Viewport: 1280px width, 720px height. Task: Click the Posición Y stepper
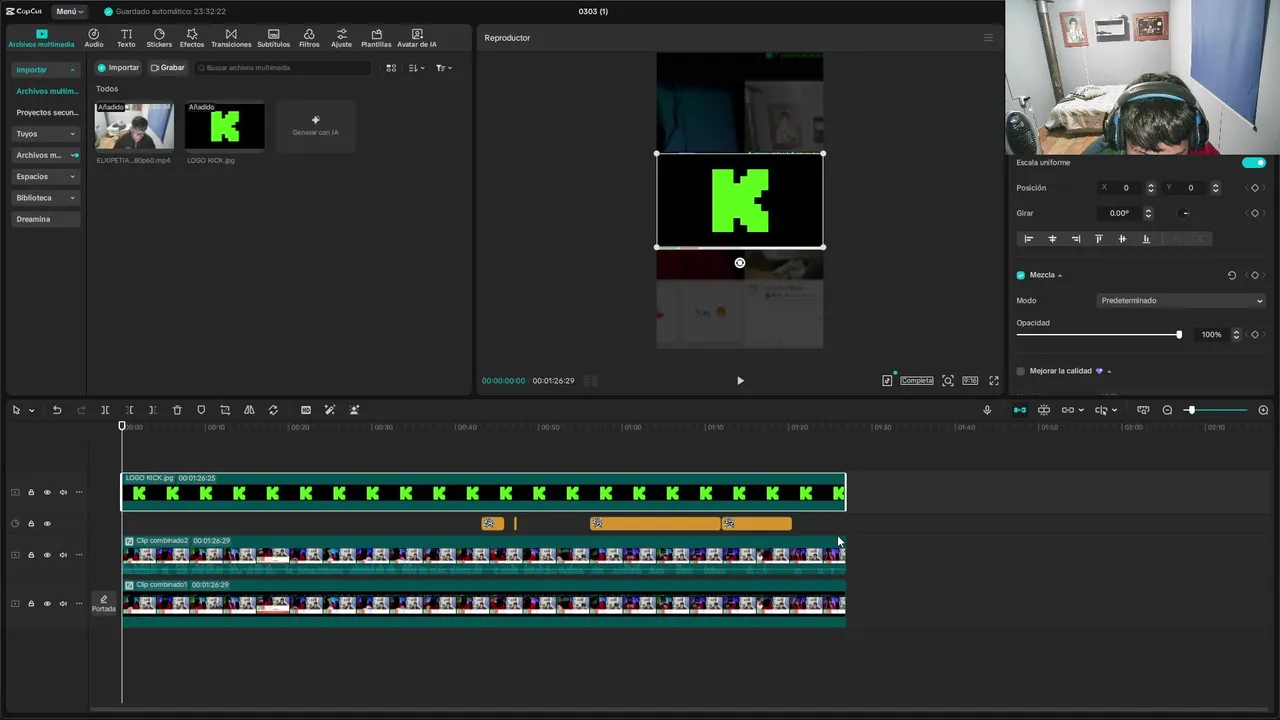click(1215, 188)
